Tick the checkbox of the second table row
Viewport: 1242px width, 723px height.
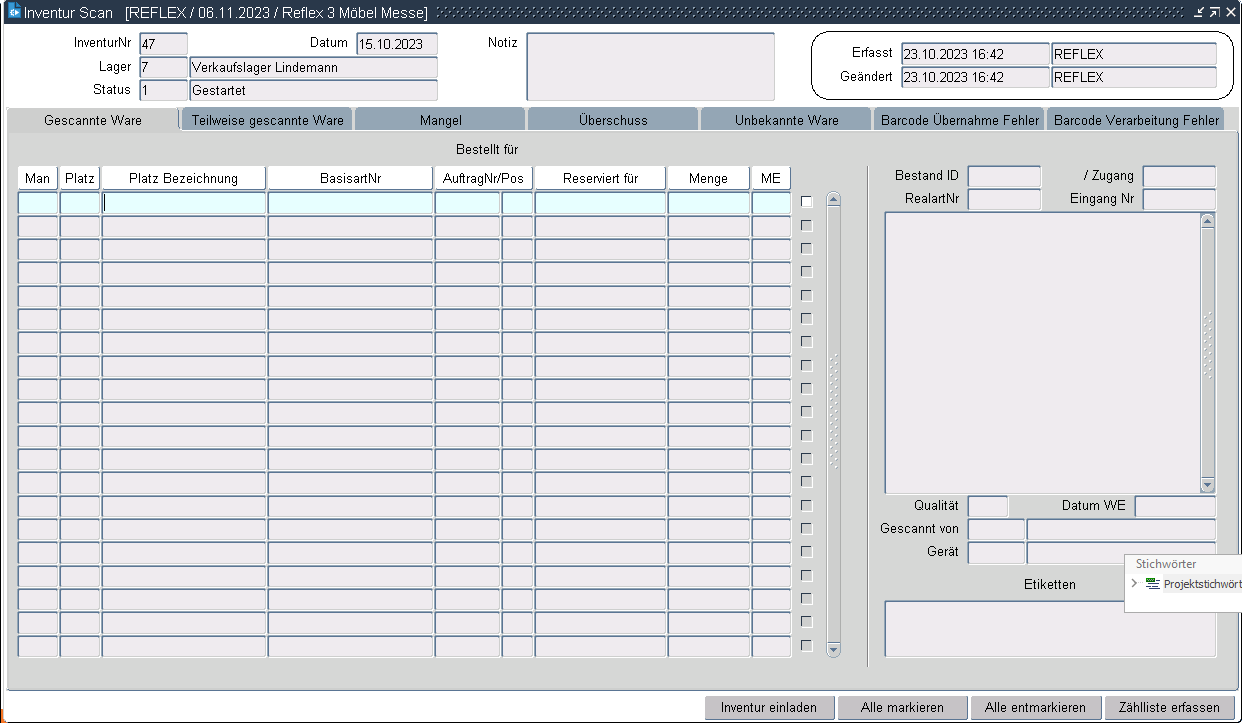coord(807,225)
